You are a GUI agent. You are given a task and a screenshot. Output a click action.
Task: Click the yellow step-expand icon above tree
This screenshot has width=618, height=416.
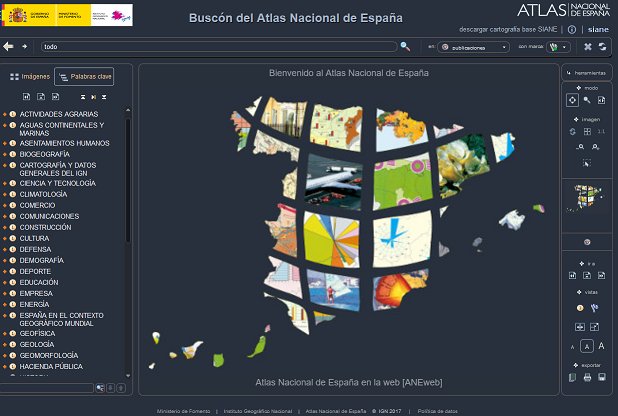coord(93,97)
